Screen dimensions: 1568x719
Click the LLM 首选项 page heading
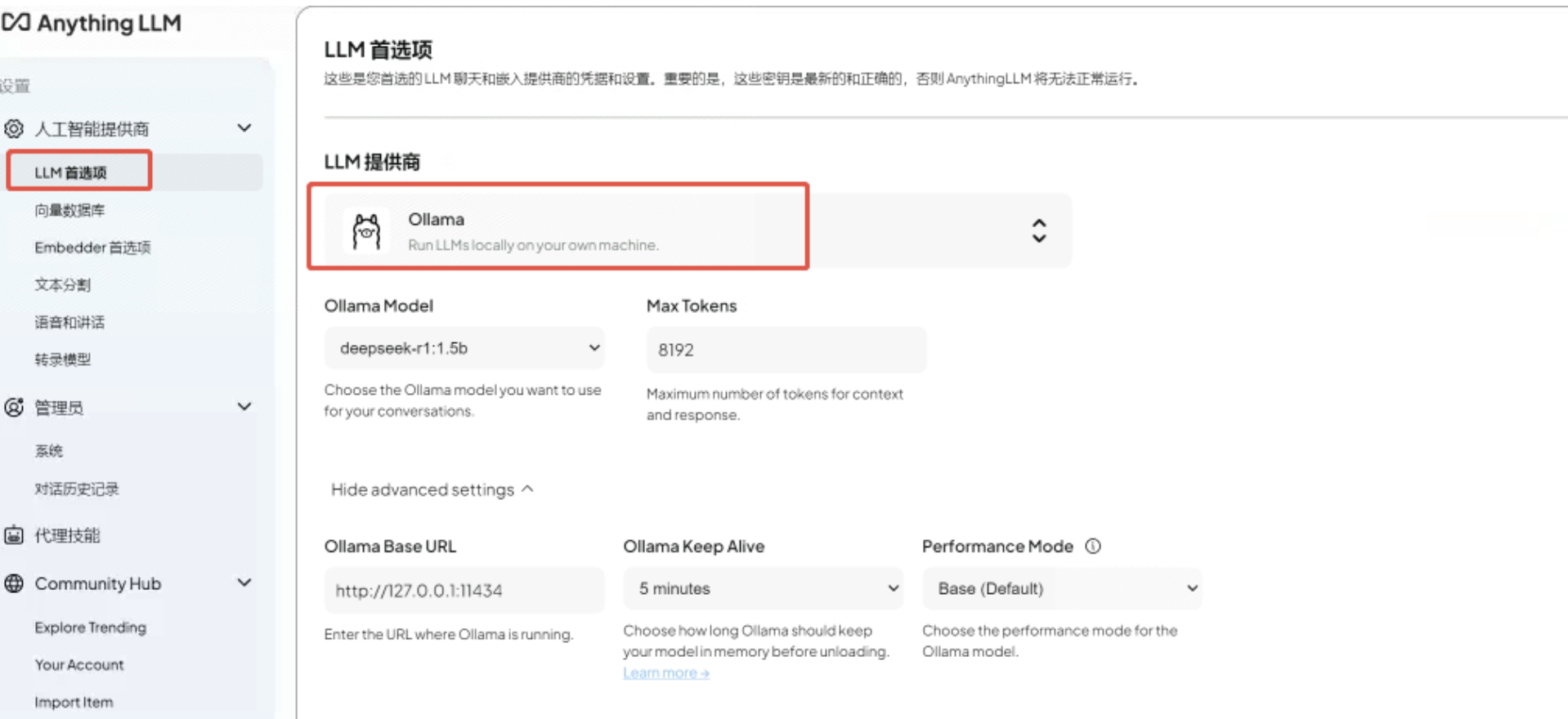[378, 50]
